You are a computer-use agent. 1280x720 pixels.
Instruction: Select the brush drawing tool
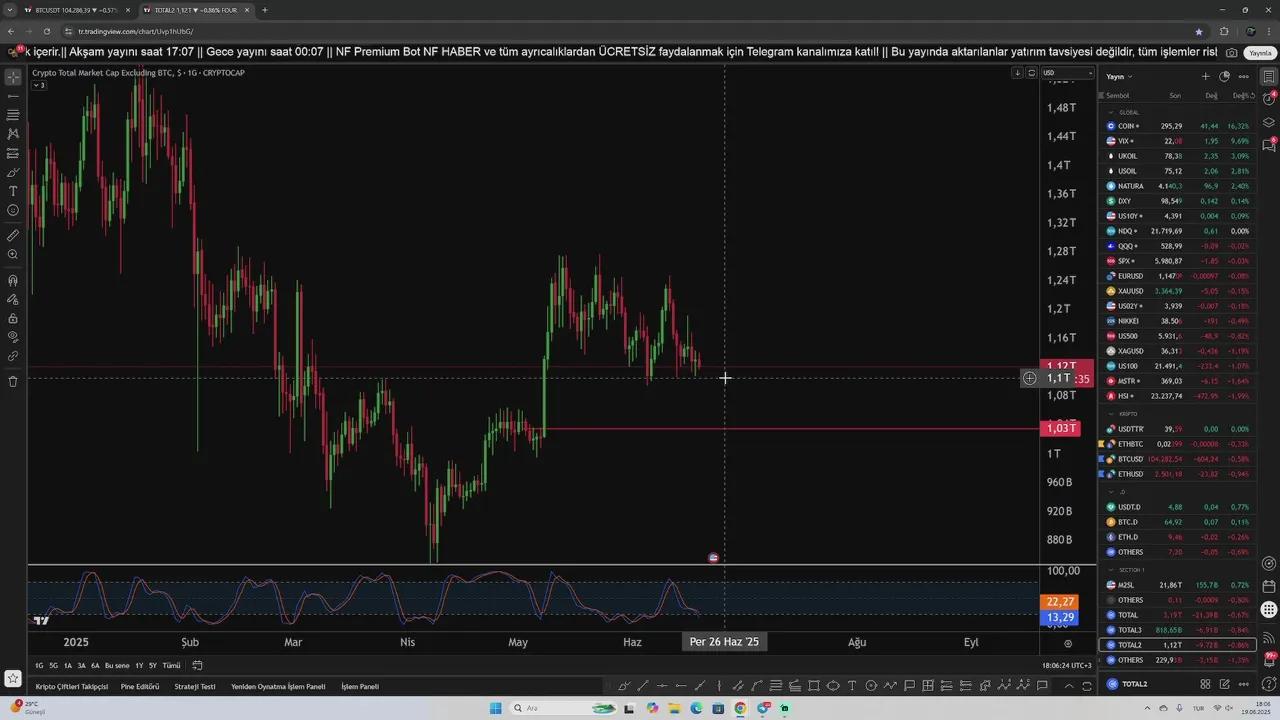(x=13, y=172)
